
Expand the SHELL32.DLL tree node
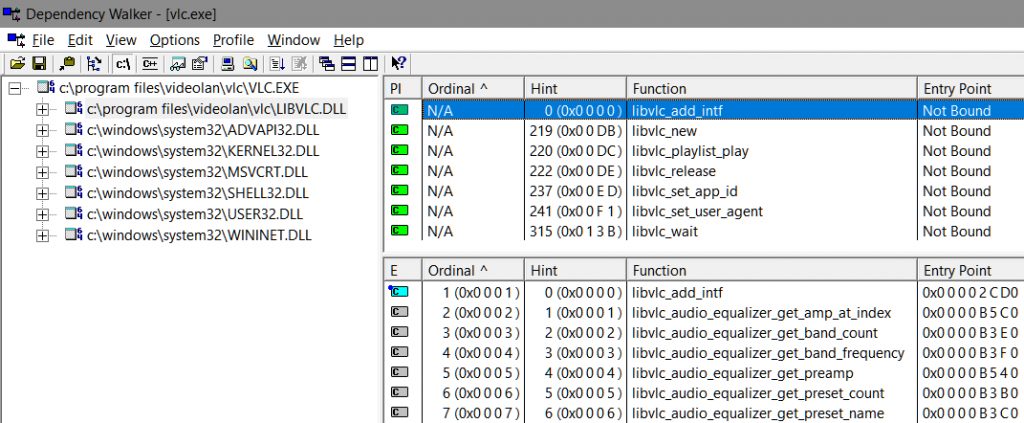click(x=42, y=194)
